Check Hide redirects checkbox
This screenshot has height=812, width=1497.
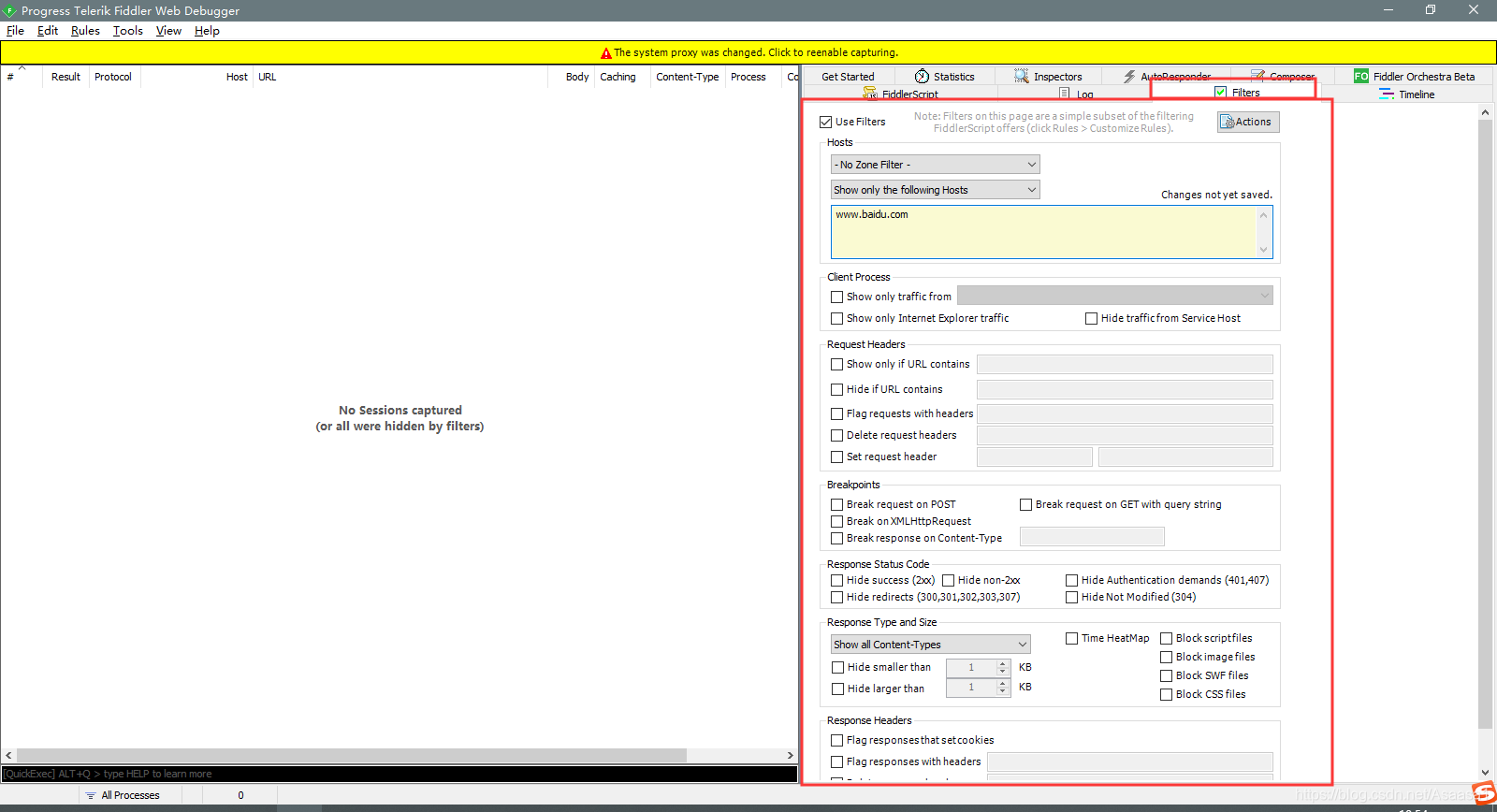click(x=836, y=597)
